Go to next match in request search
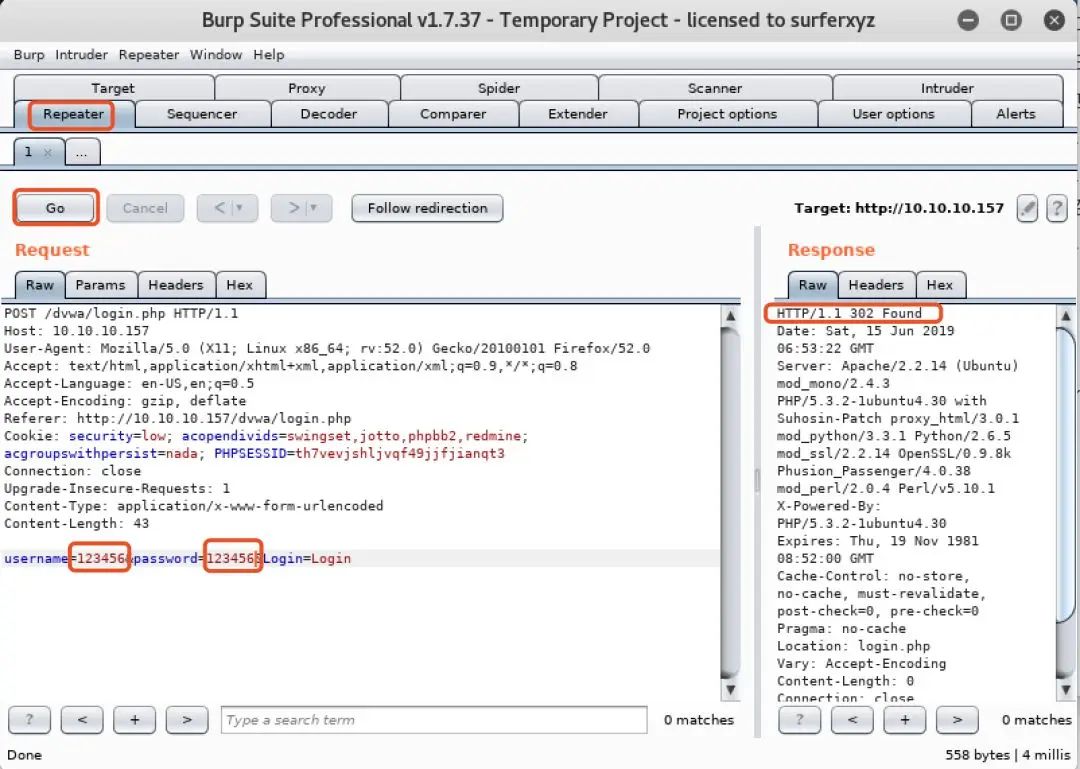Image resolution: width=1080 pixels, height=769 pixels. pos(187,720)
